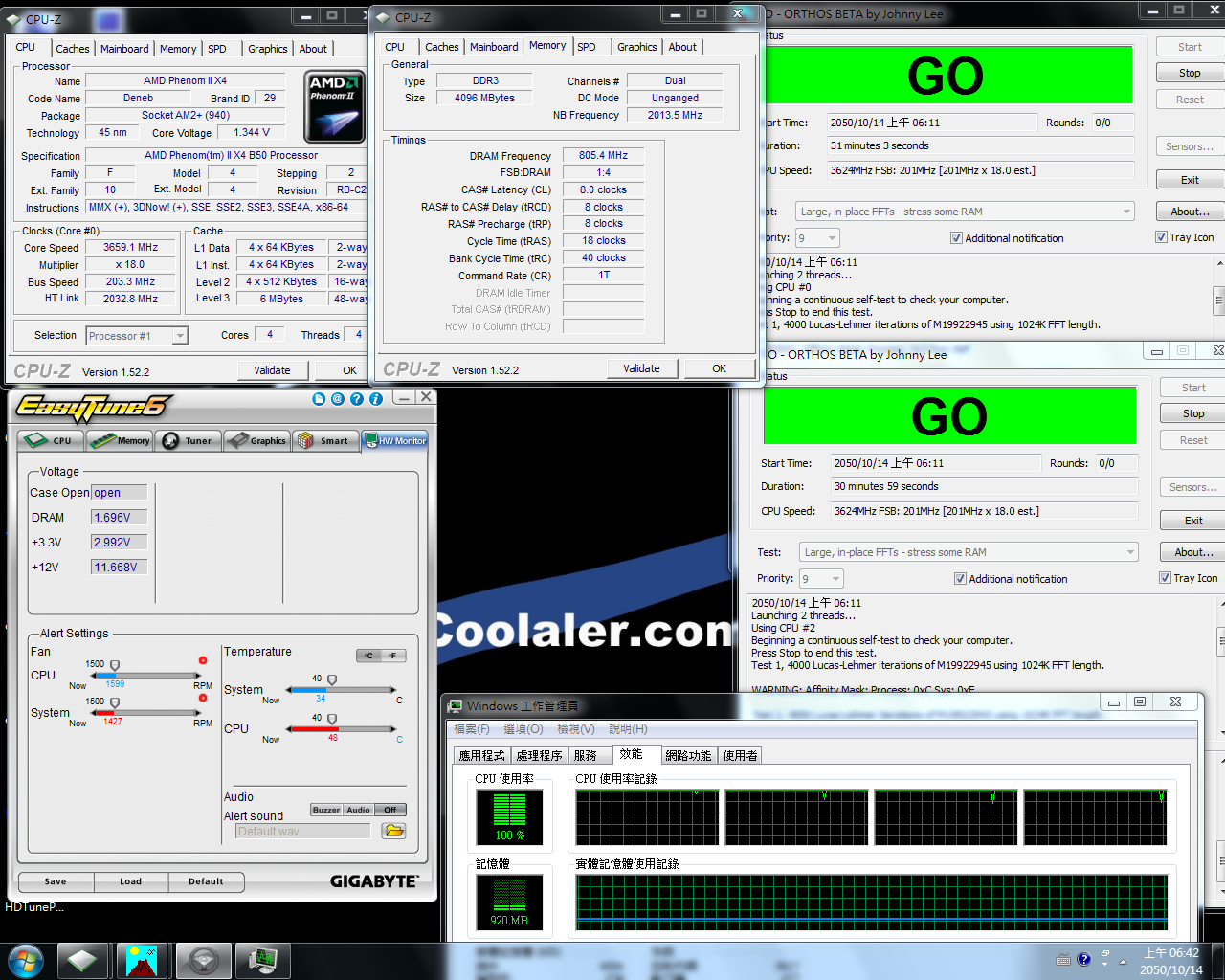The height and width of the screenshot is (980, 1225).
Task: Select the EasyTune6 HW Monitor tab
Action: pyautogui.click(x=395, y=441)
